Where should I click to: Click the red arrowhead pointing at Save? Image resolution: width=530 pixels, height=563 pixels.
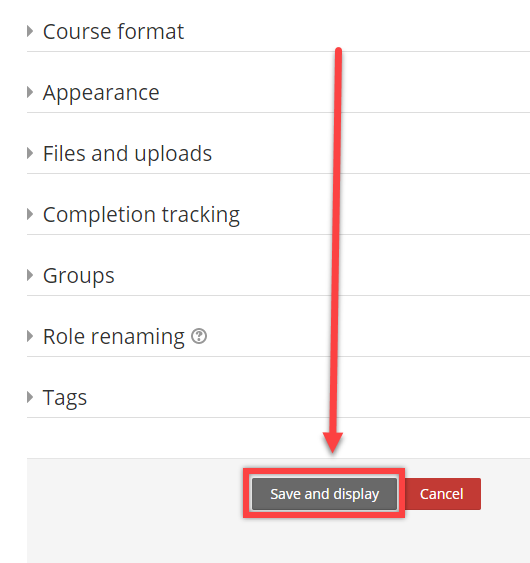tap(333, 442)
